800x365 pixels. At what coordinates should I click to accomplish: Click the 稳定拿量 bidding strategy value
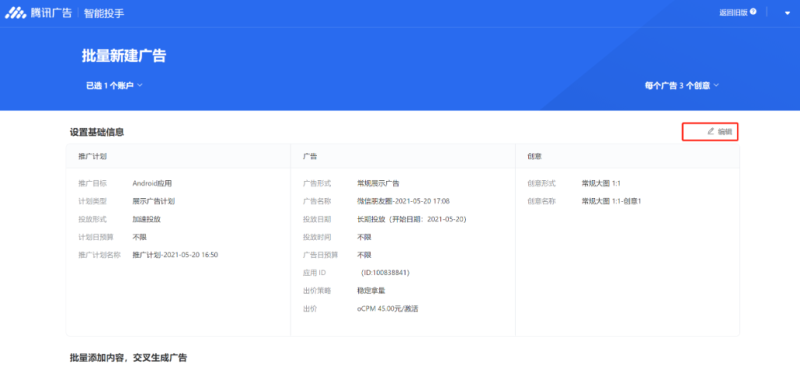pyautogui.click(x=371, y=290)
